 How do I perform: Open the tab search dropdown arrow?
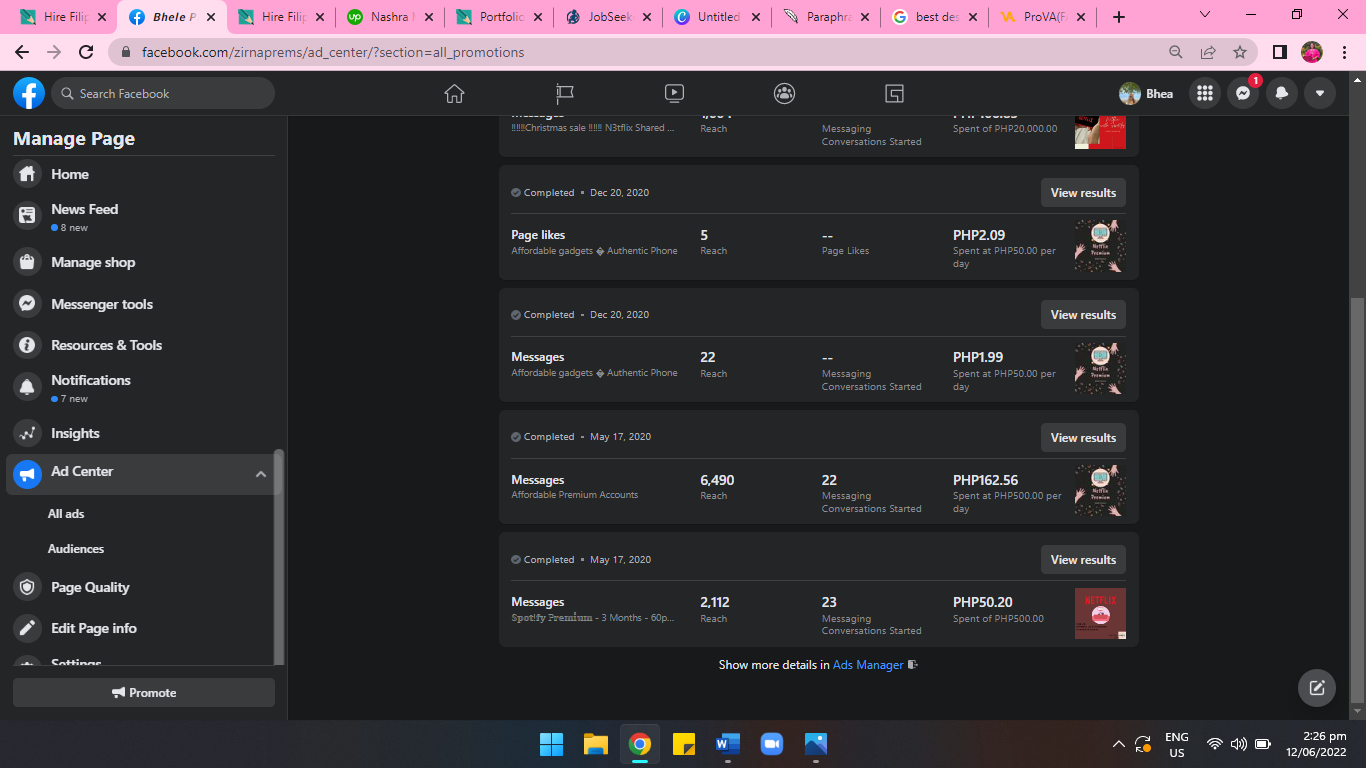coord(1205,15)
